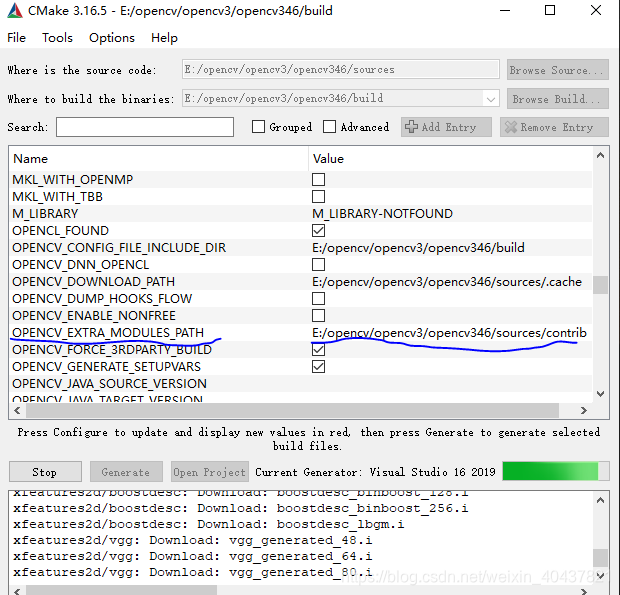This screenshot has width=620, height=595.
Task: Open the Tools menu
Action: 57,38
